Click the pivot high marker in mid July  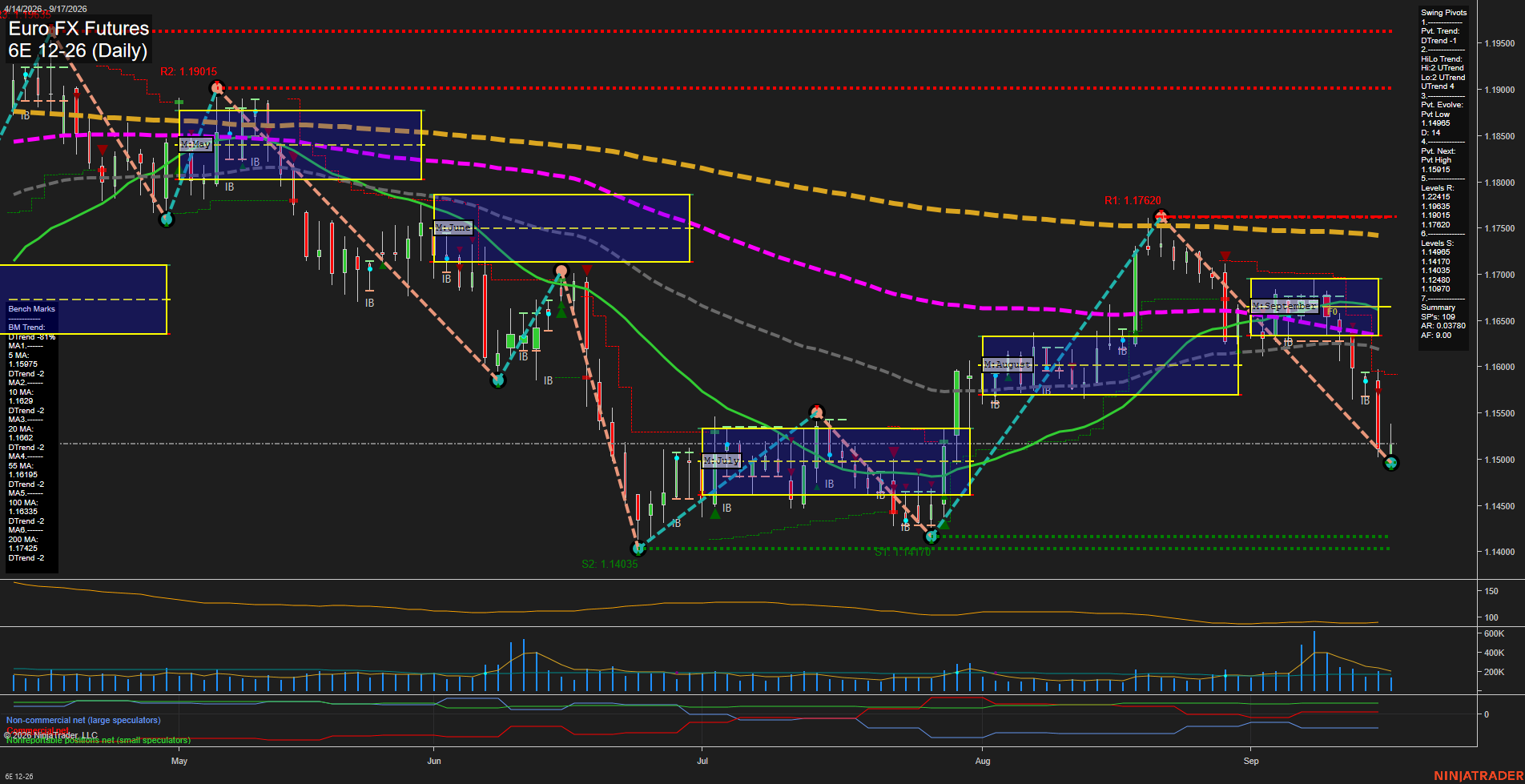[x=816, y=412]
